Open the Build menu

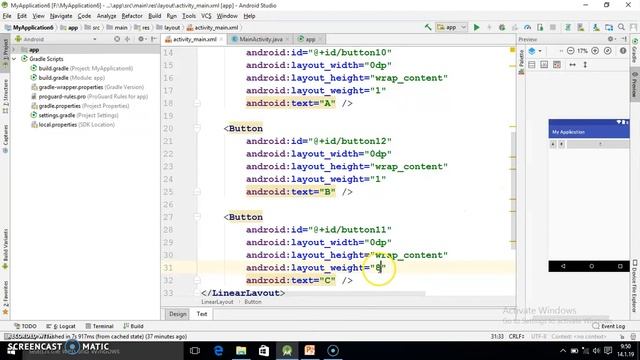point(154,16)
